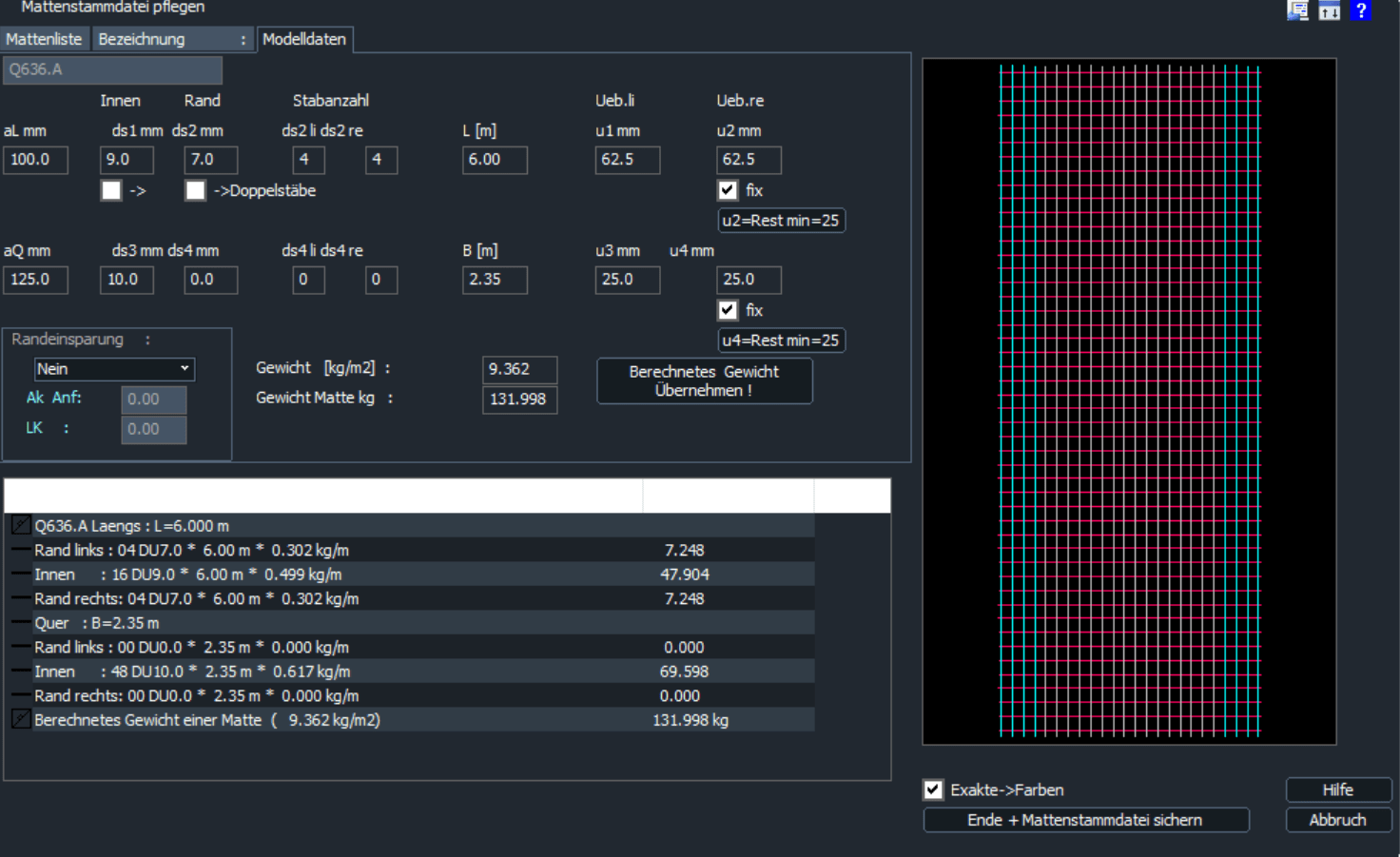
Task: Click dash icon of 'Quer : B=2.35 m' row
Action: point(21,623)
